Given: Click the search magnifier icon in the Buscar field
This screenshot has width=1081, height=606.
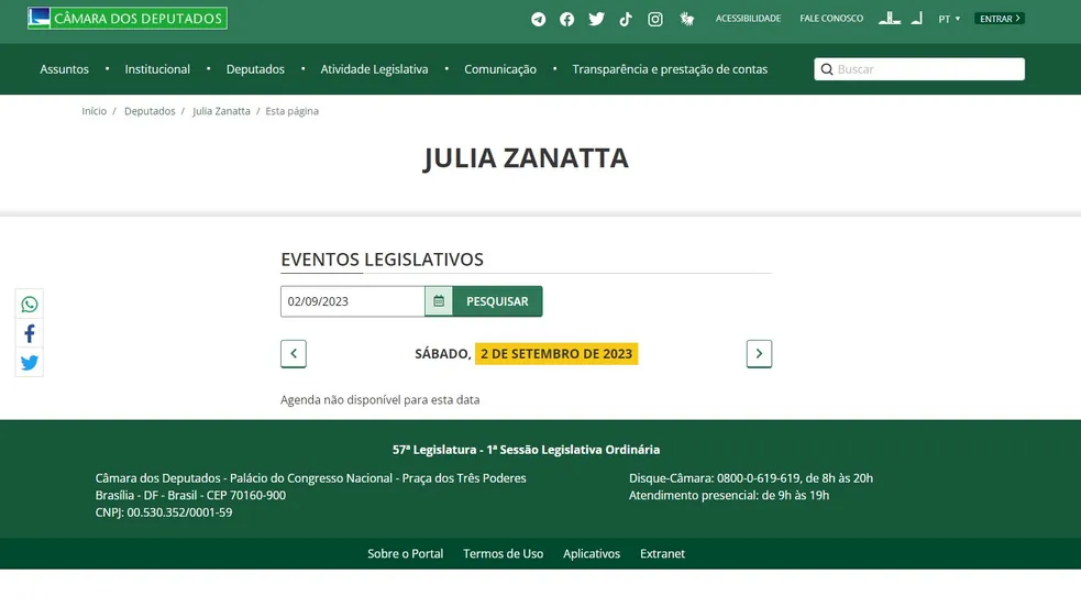Looking at the screenshot, I should point(827,69).
